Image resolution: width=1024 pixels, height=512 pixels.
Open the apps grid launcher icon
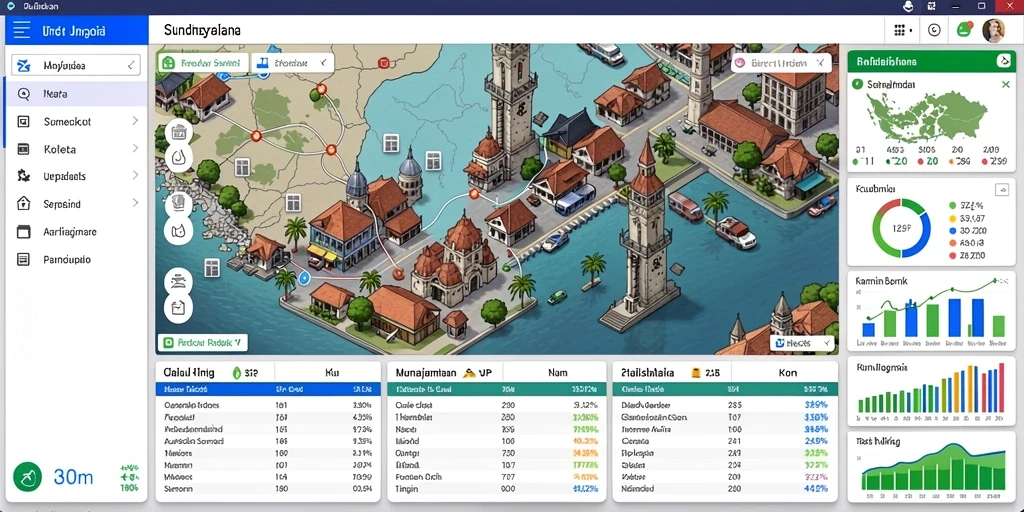point(899,30)
